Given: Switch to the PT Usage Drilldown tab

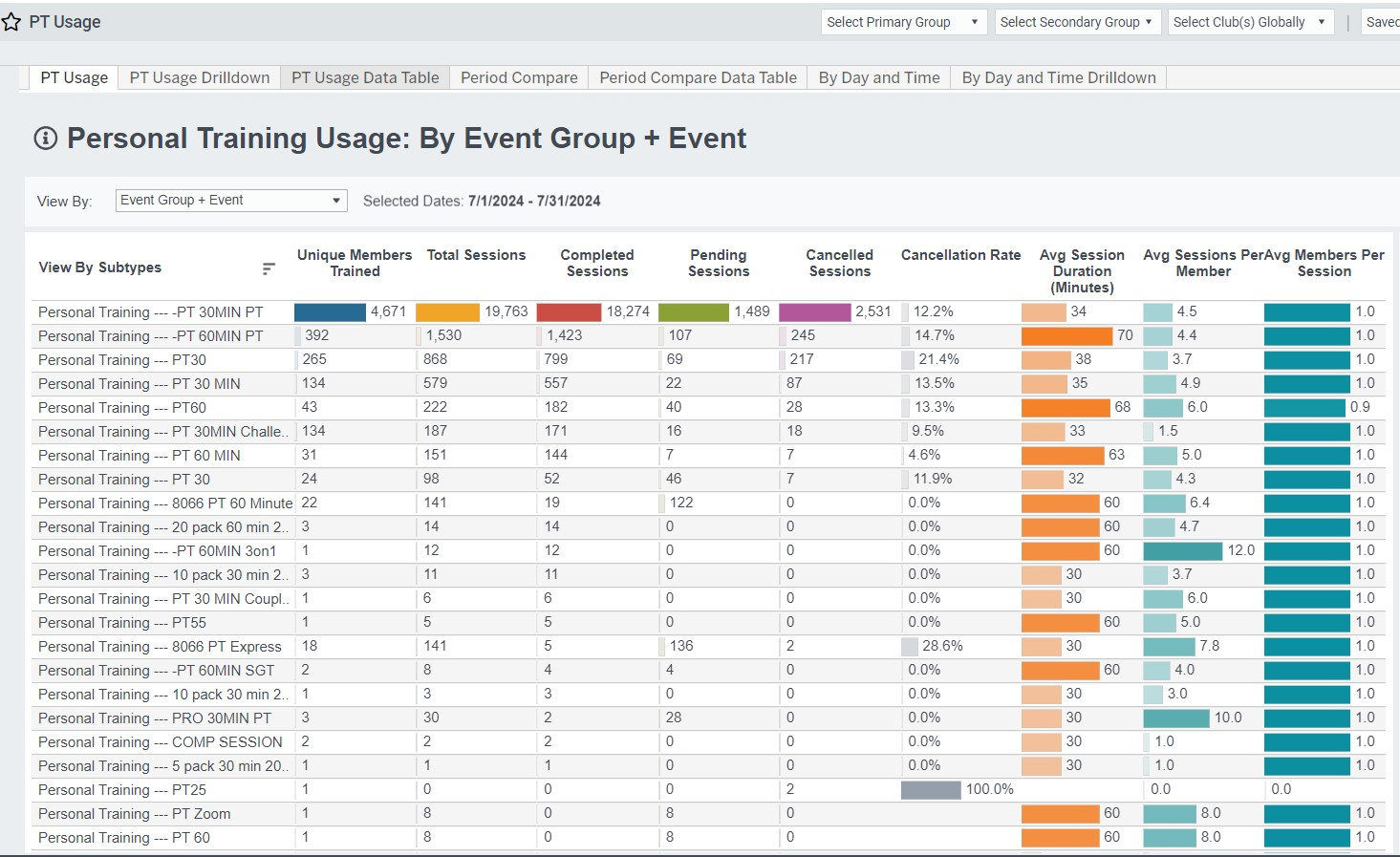Looking at the screenshot, I should tap(199, 76).
